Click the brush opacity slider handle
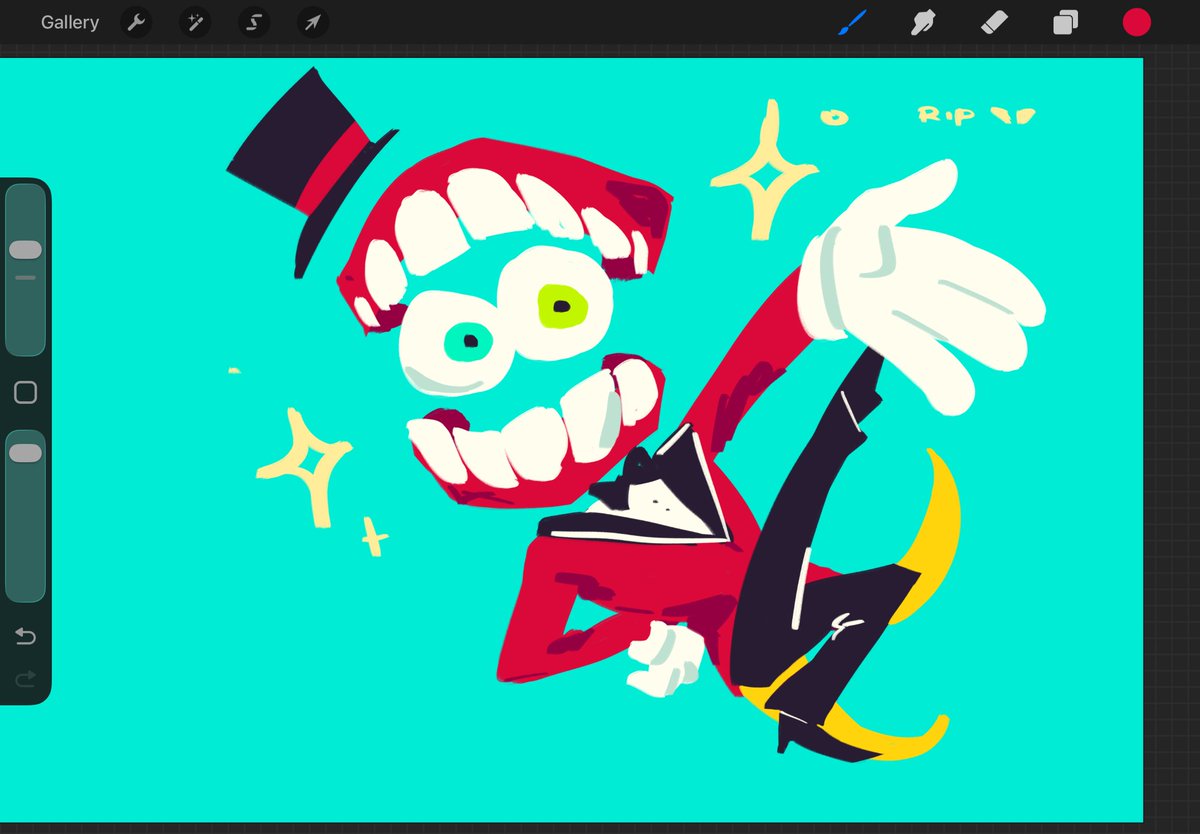1200x834 pixels. coord(25,453)
